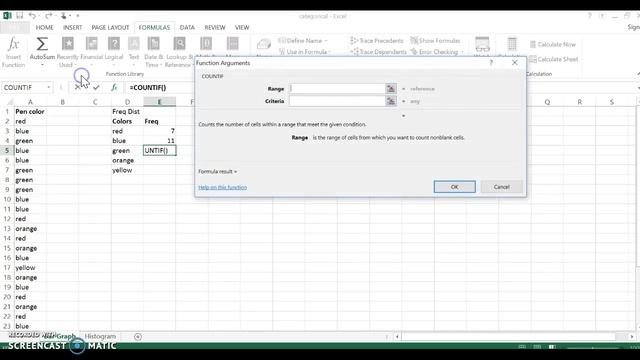Select the row 13 header

[7, 229]
